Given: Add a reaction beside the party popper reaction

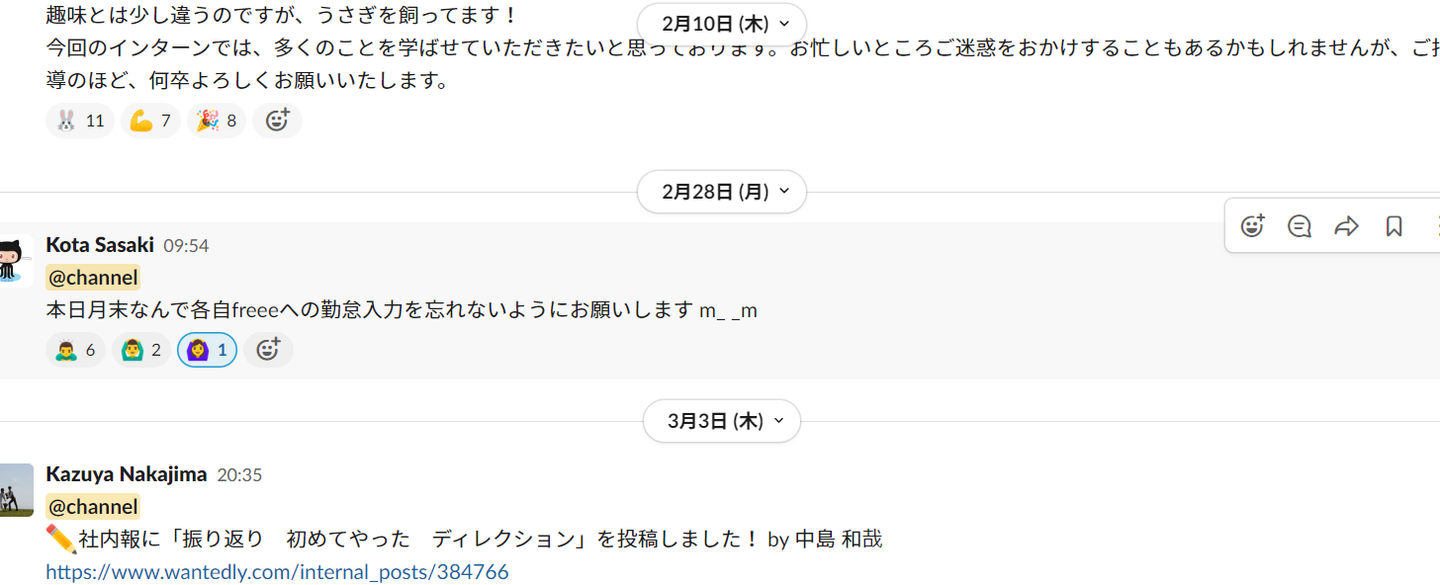Looking at the screenshot, I should pyautogui.click(x=277, y=121).
